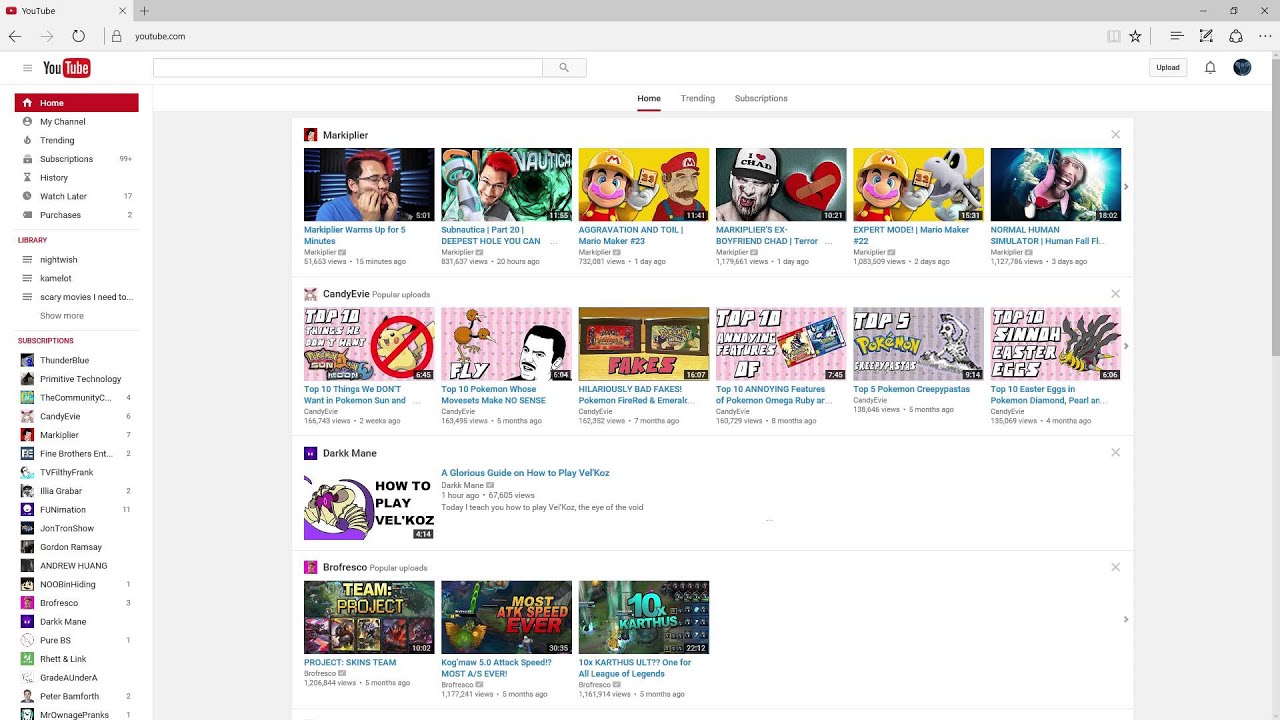Screen dimensions: 1280x720
Task: Click the browser refresh icon
Action: pos(78,36)
